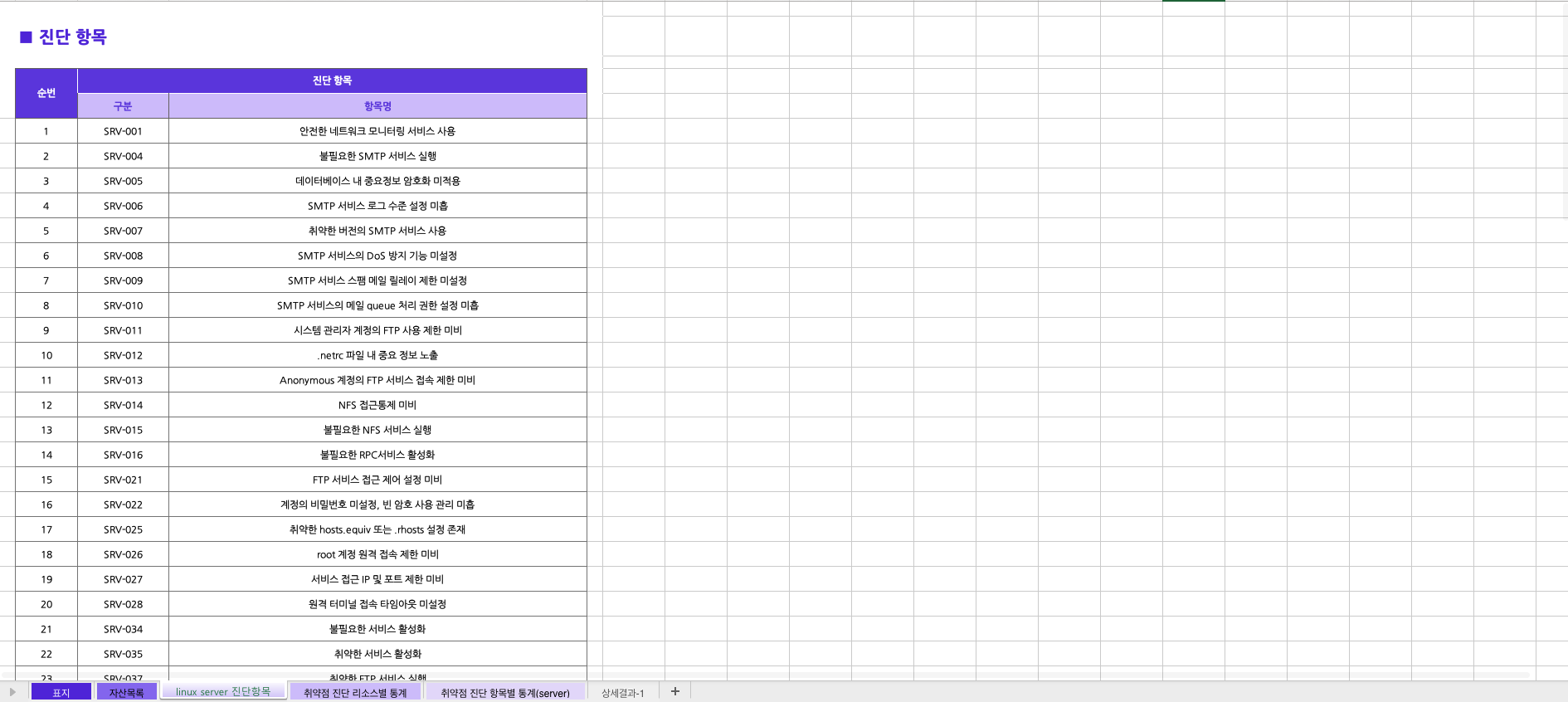This screenshot has width=1568, height=702.
Task: Select the SRV-012 code cell
Action: [x=123, y=355]
